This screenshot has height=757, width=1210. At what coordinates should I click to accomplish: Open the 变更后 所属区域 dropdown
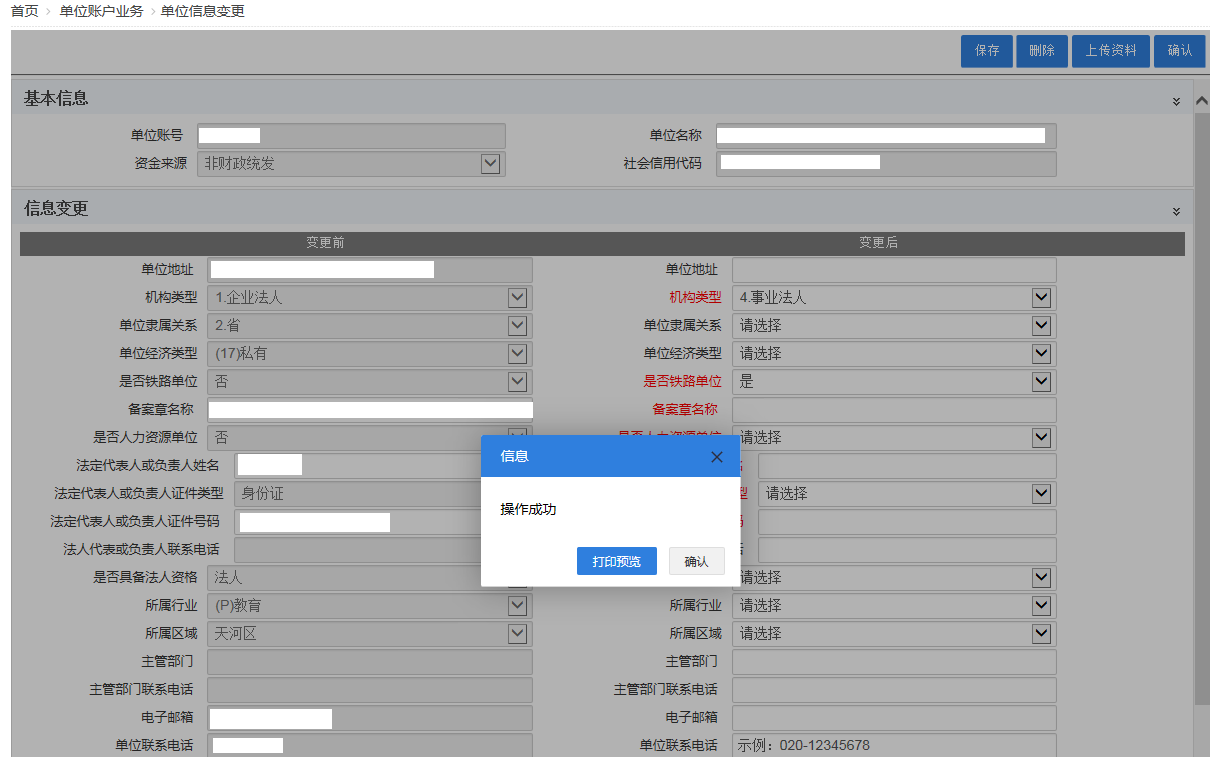(1041, 634)
